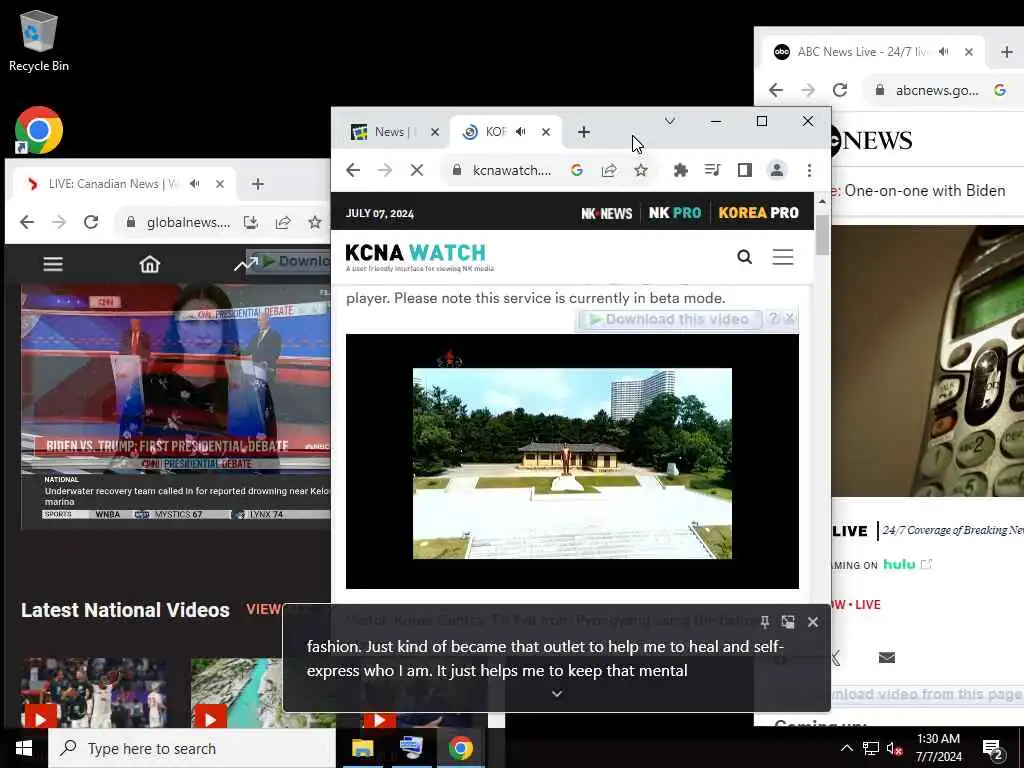Toggle the side panel icon in KCNA window

744,170
